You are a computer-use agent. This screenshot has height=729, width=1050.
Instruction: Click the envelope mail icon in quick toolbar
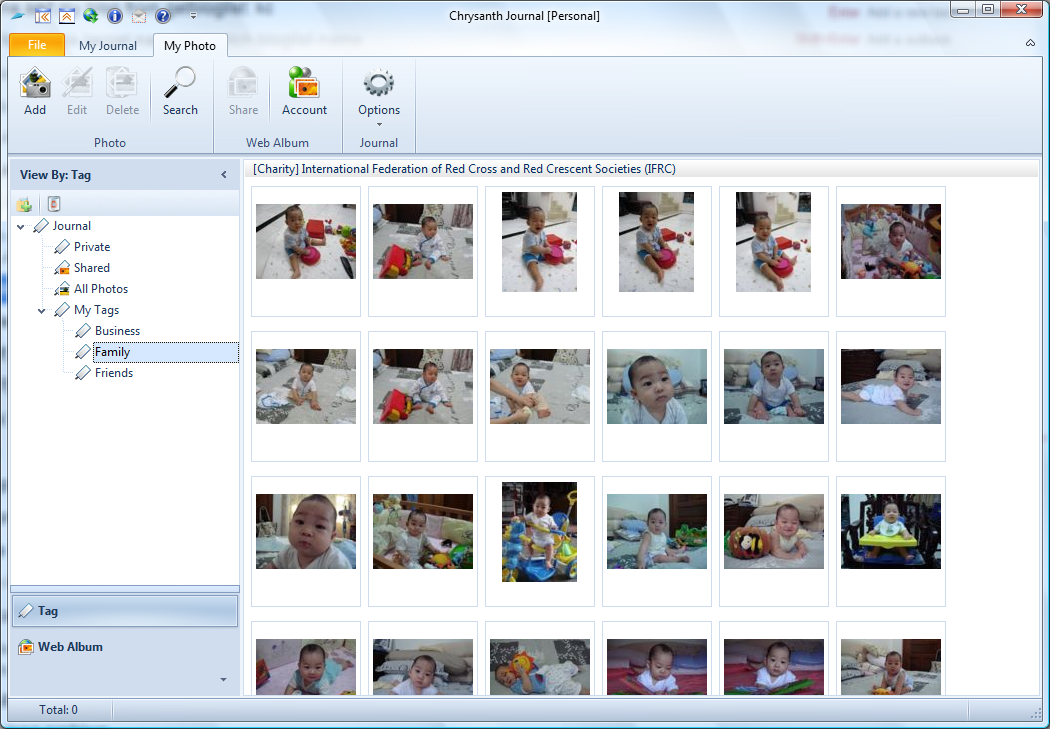138,16
